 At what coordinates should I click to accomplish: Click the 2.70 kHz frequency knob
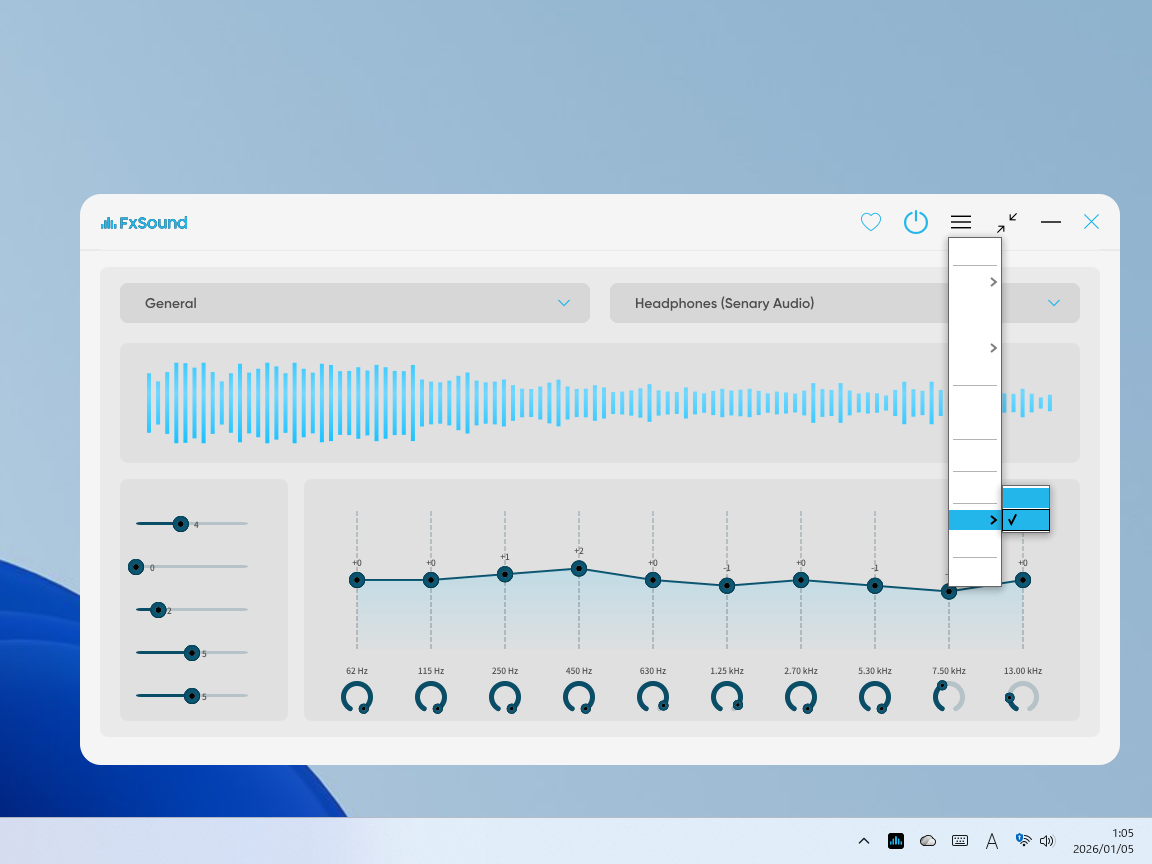point(801,697)
